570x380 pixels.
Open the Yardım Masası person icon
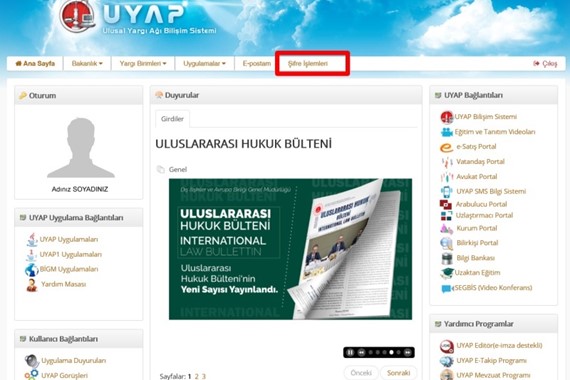coord(32,285)
